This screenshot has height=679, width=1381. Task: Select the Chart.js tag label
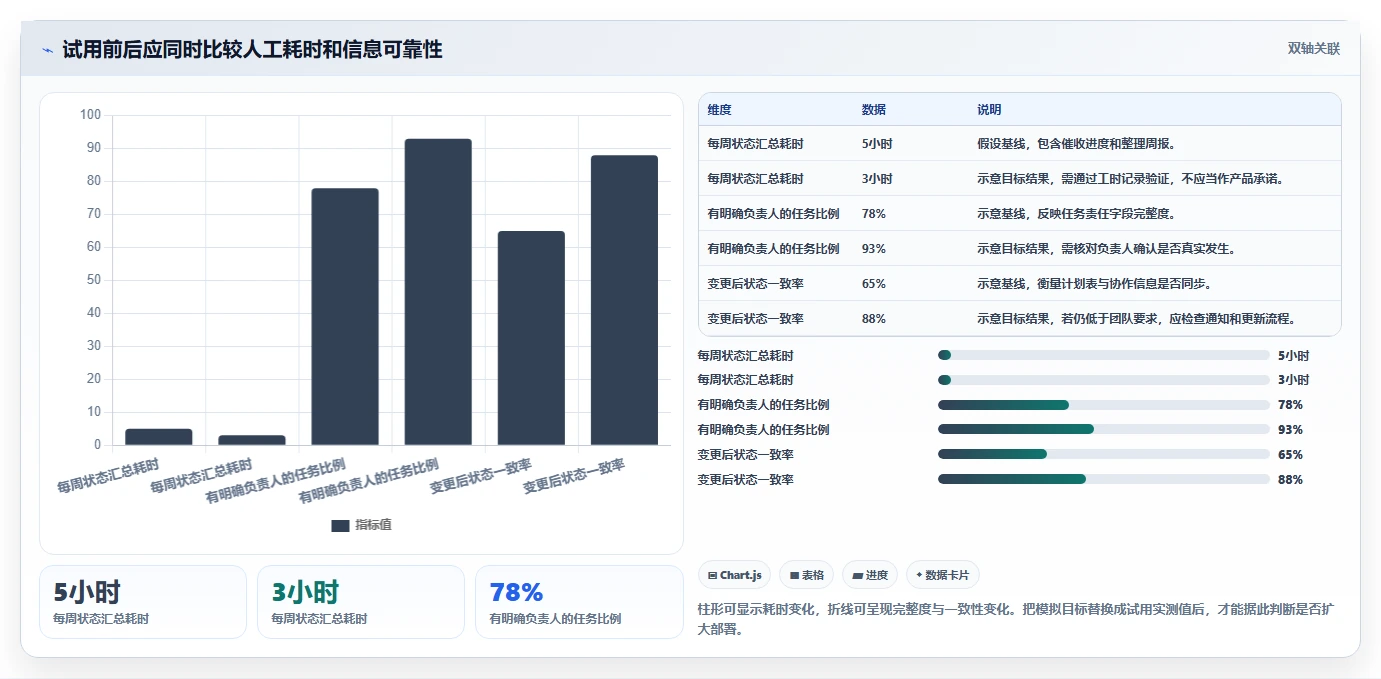pos(740,575)
